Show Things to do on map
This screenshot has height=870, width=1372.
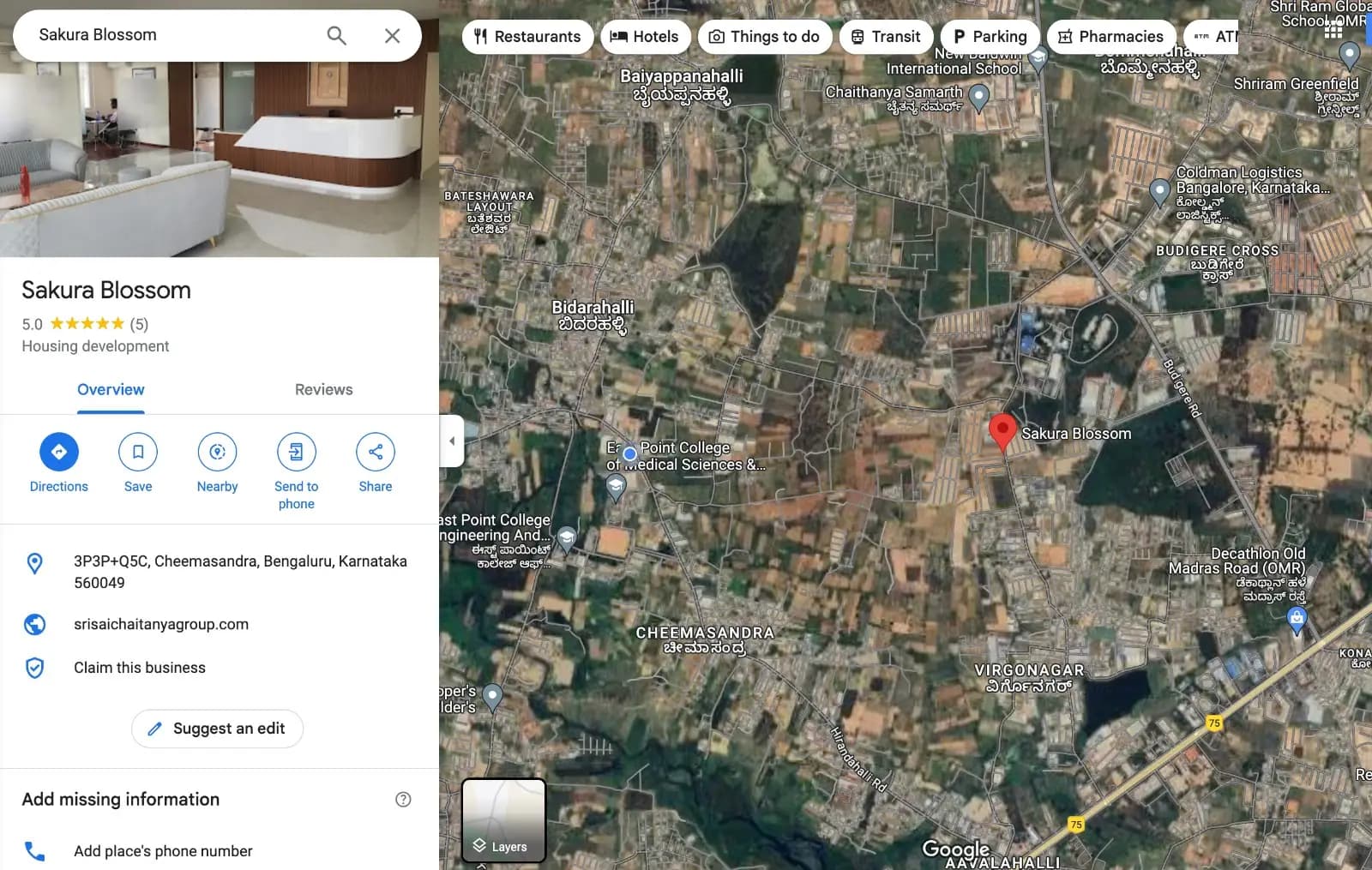765,36
